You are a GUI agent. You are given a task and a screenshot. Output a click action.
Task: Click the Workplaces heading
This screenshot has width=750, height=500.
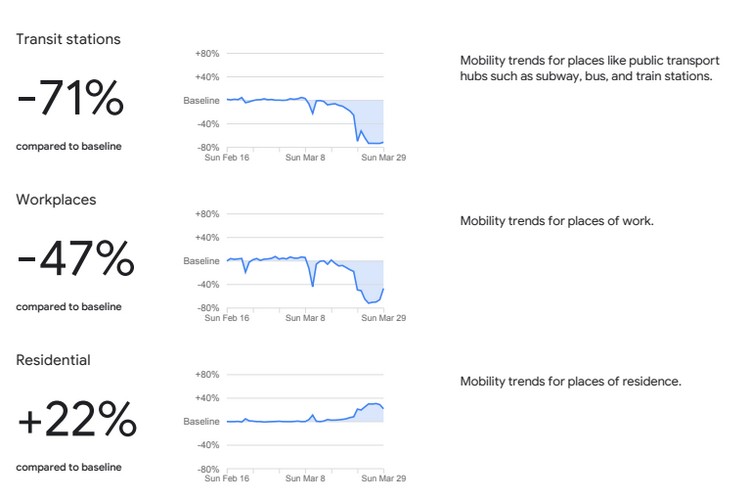pyautogui.click(x=56, y=200)
